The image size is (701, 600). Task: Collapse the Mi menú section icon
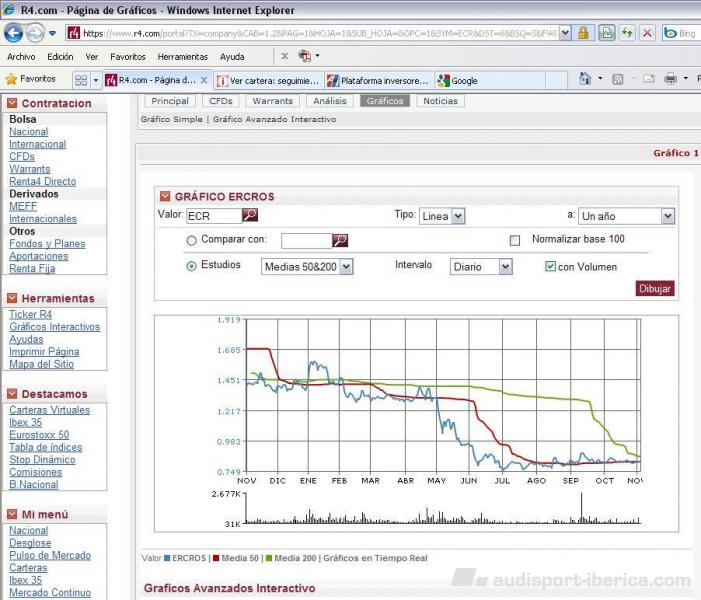pos(12,514)
